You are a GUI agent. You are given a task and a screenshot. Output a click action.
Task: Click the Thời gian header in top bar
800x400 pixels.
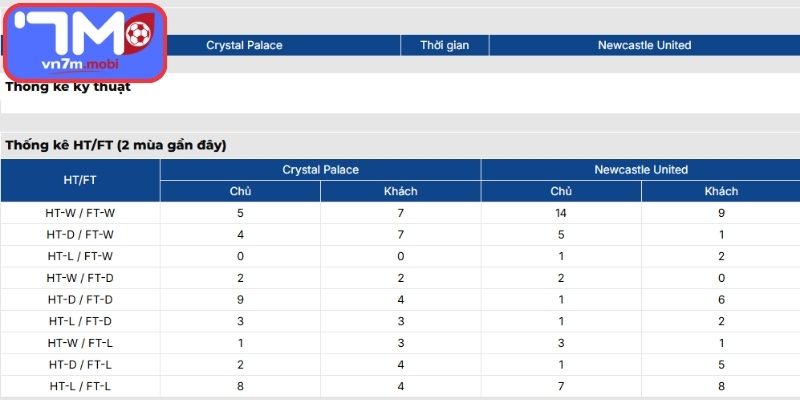point(445,45)
